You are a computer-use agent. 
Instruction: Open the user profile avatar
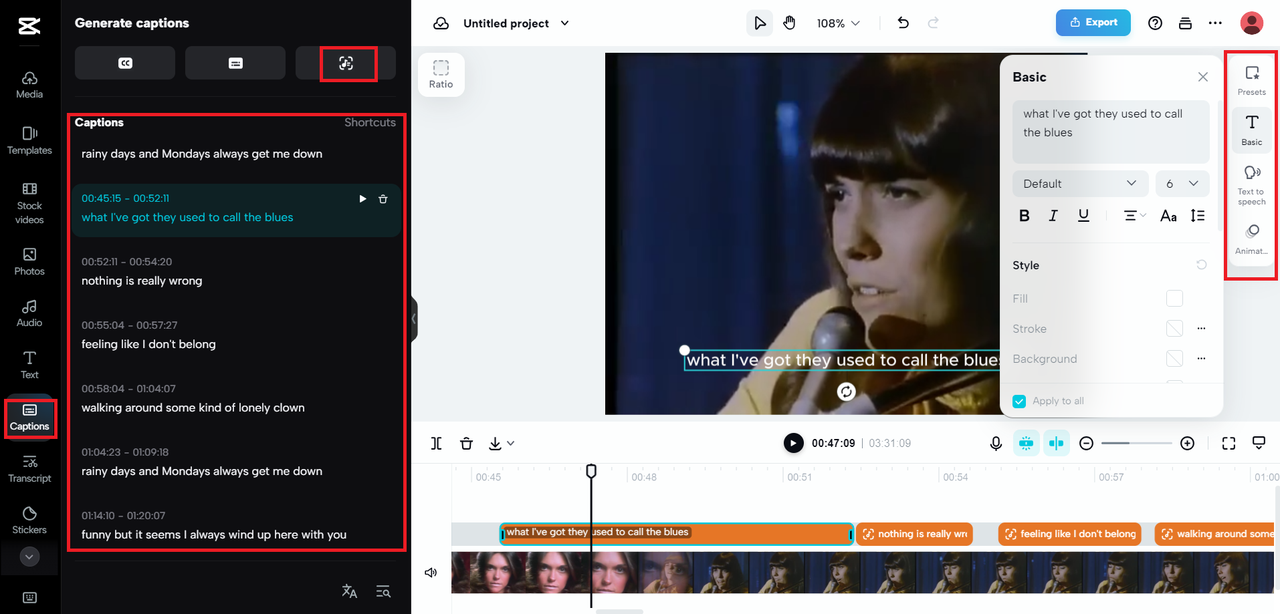(x=1251, y=23)
